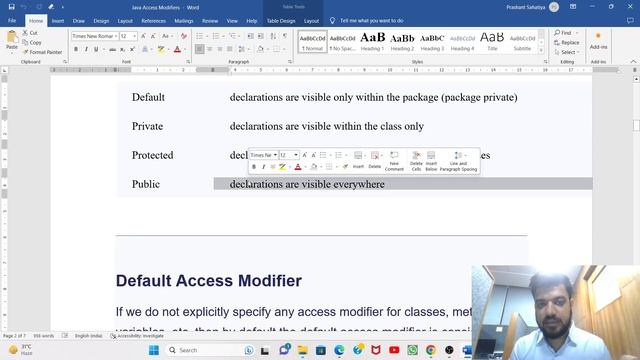Align text right in the ribbon
This screenshot has width=640, height=360.
pyautogui.click(x=220, y=49)
